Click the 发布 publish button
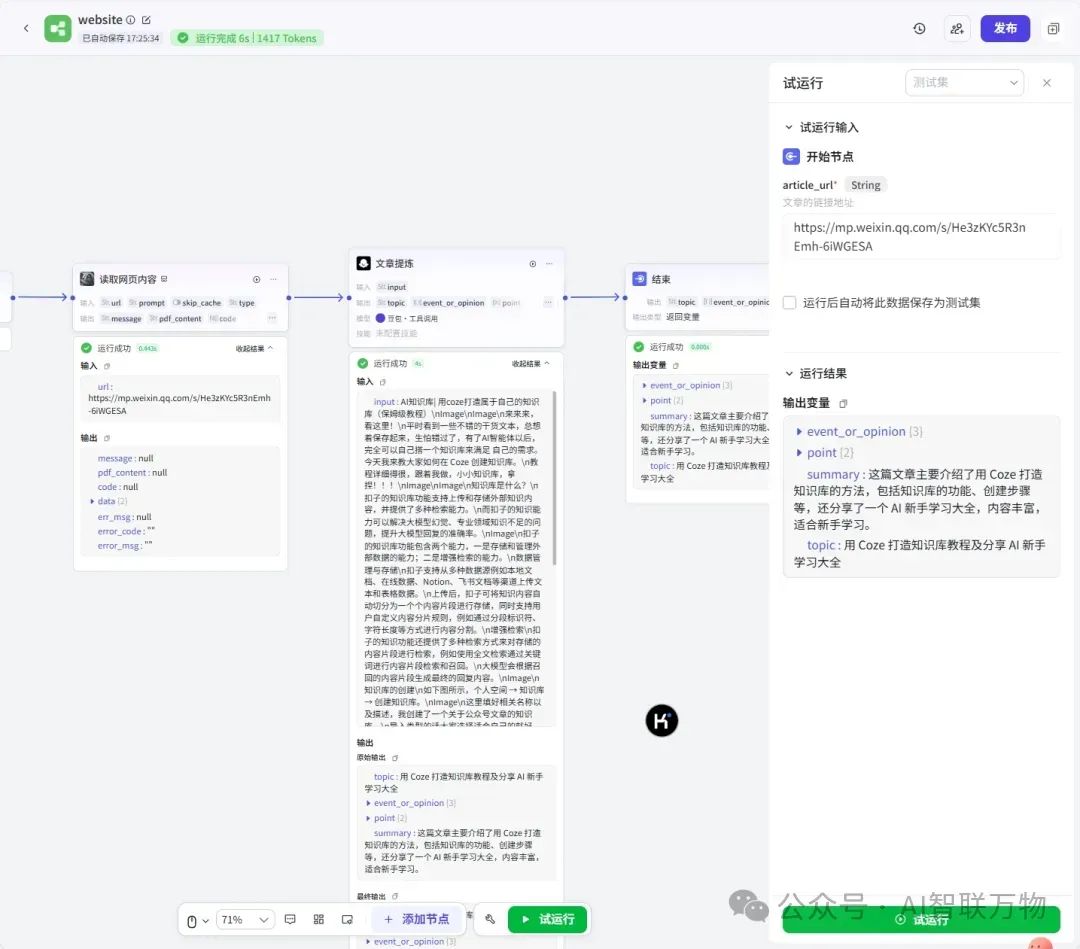The width and height of the screenshot is (1080, 949). [1005, 28]
